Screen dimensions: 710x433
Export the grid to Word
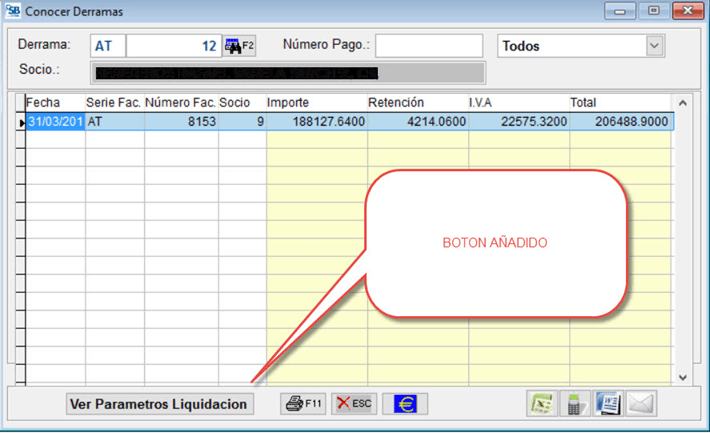[x=608, y=404]
